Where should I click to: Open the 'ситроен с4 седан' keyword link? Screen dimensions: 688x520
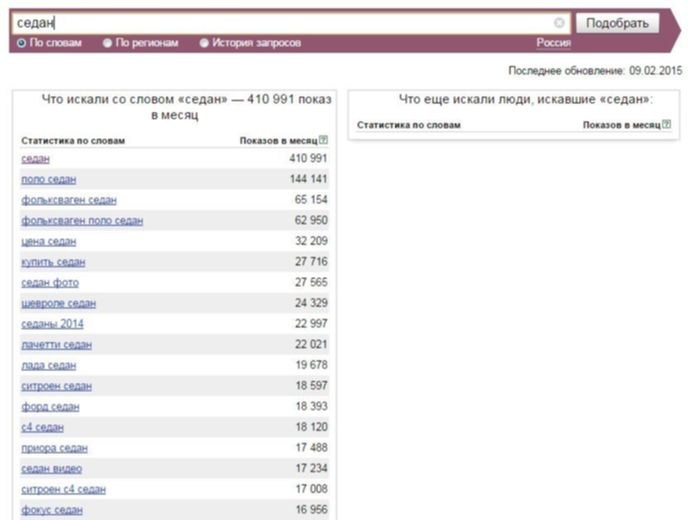click(64, 489)
